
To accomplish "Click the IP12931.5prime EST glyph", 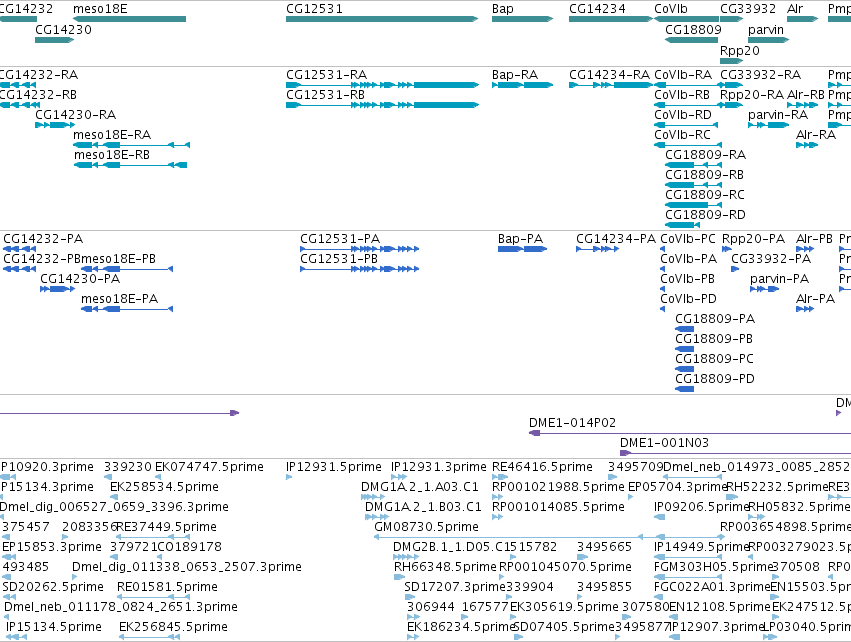I will [x=289, y=477].
